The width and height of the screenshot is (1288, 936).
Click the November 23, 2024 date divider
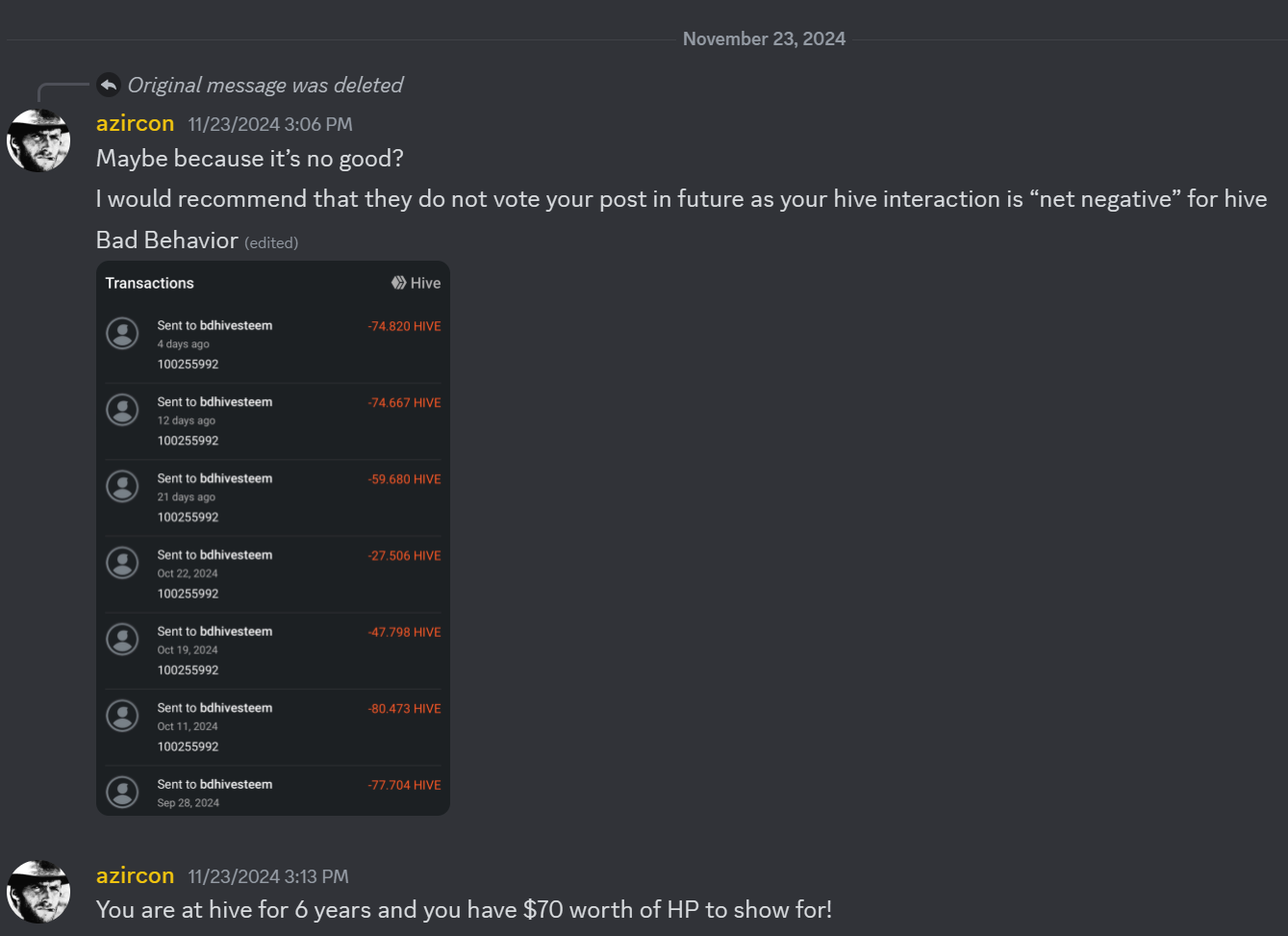(x=764, y=38)
